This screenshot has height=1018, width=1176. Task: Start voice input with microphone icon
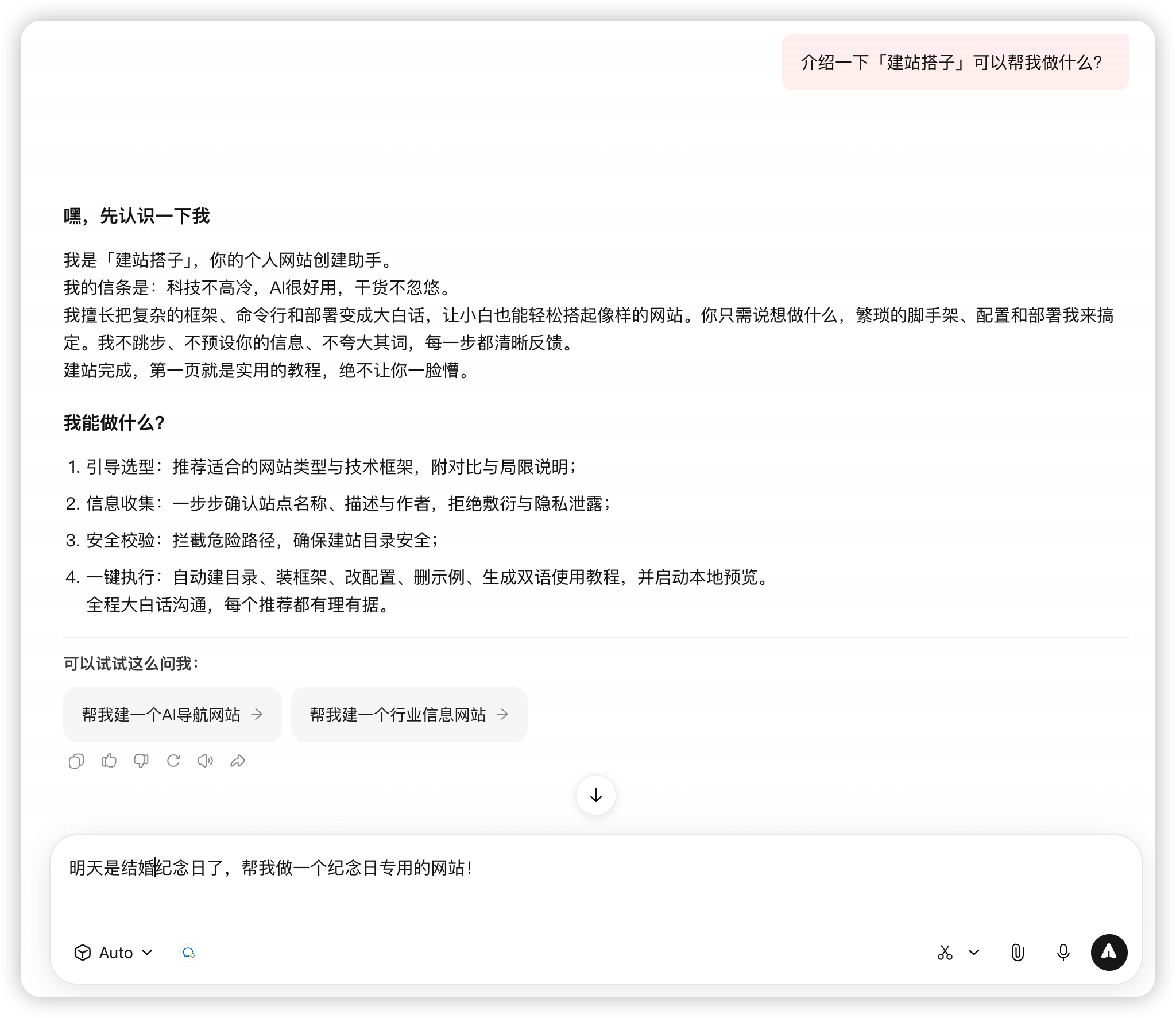(1063, 953)
